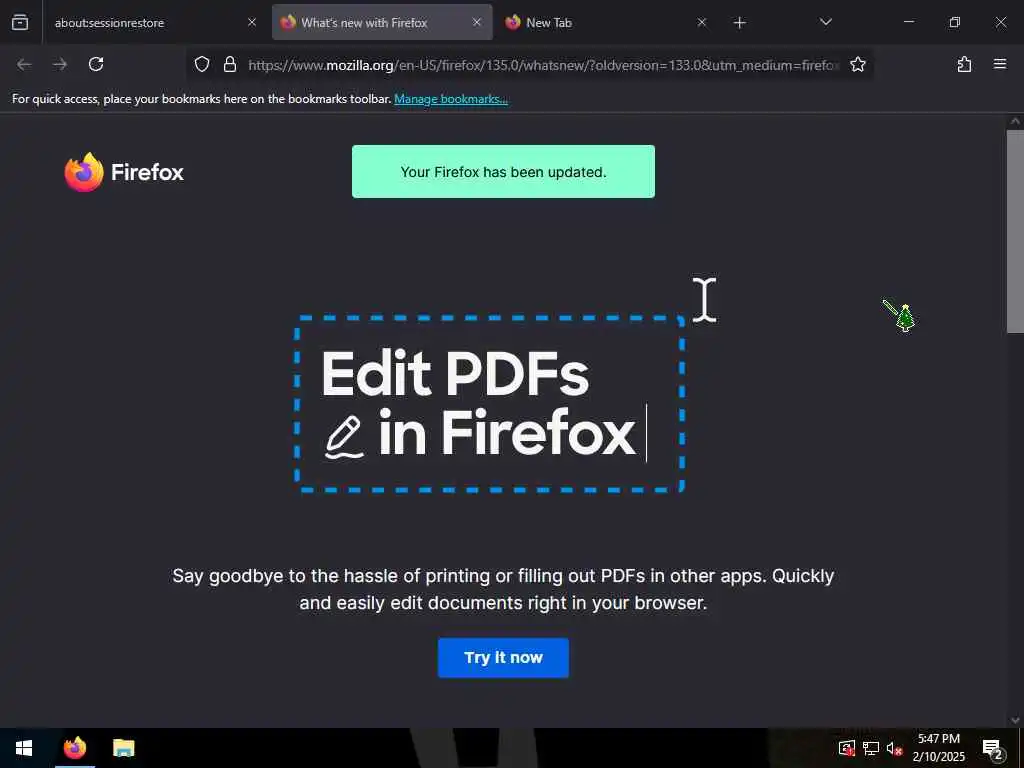Click the pencil signature icon in the headline
Image resolution: width=1024 pixels, height=768 pixels.
[344, 436]
